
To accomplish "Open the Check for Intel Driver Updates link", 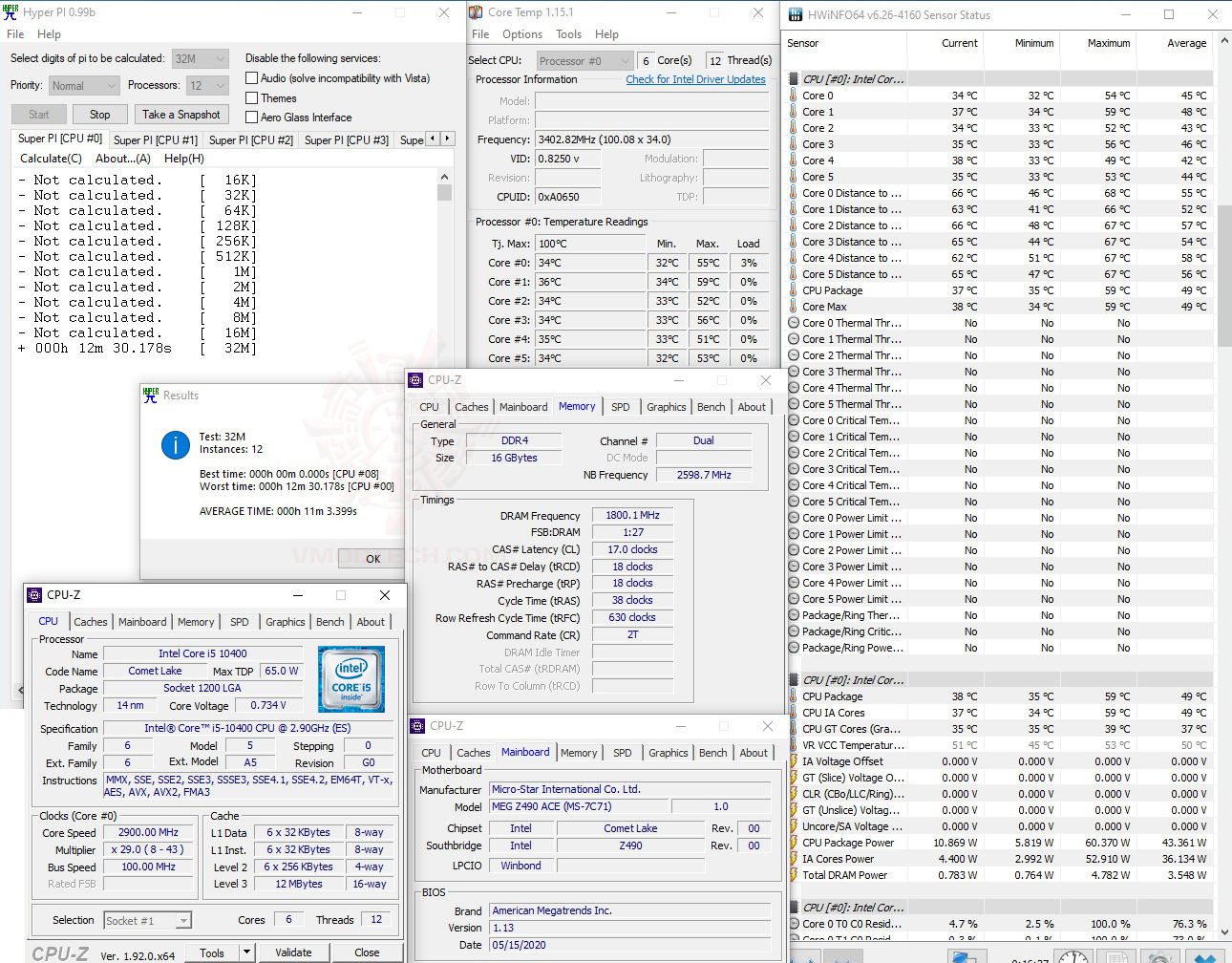I will pos(695,79).
